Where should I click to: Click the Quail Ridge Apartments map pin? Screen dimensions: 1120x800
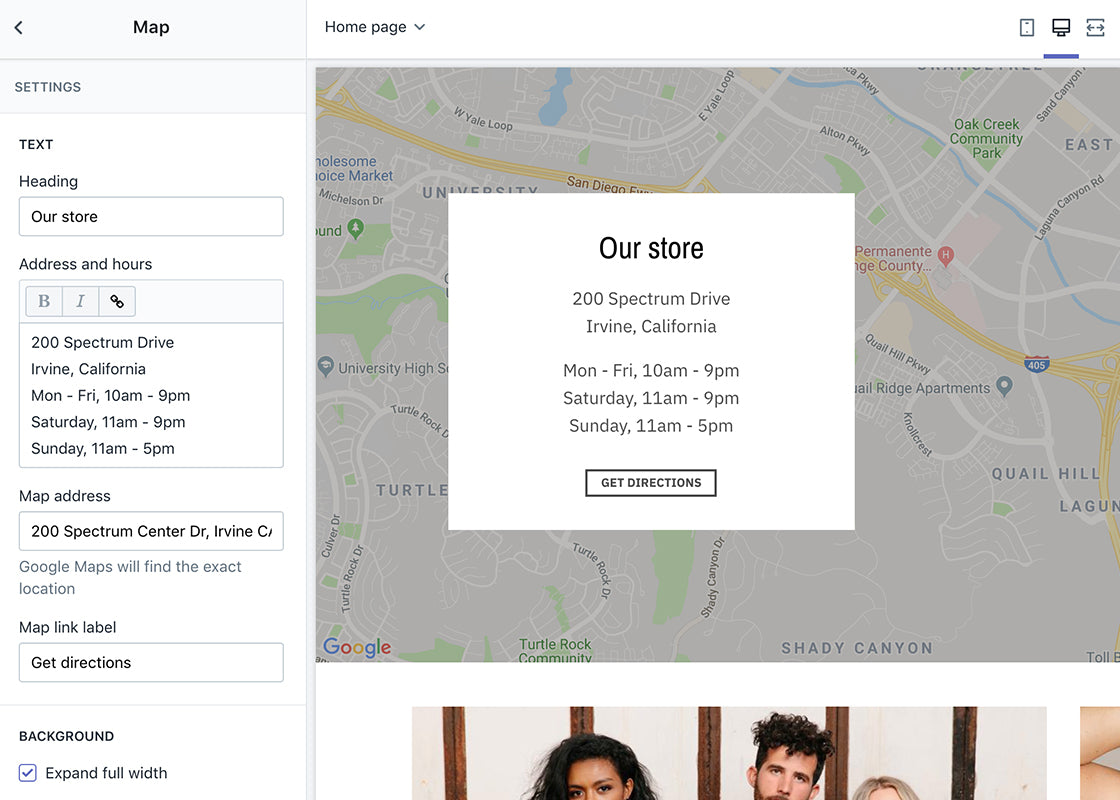[x=1004, y=386]
